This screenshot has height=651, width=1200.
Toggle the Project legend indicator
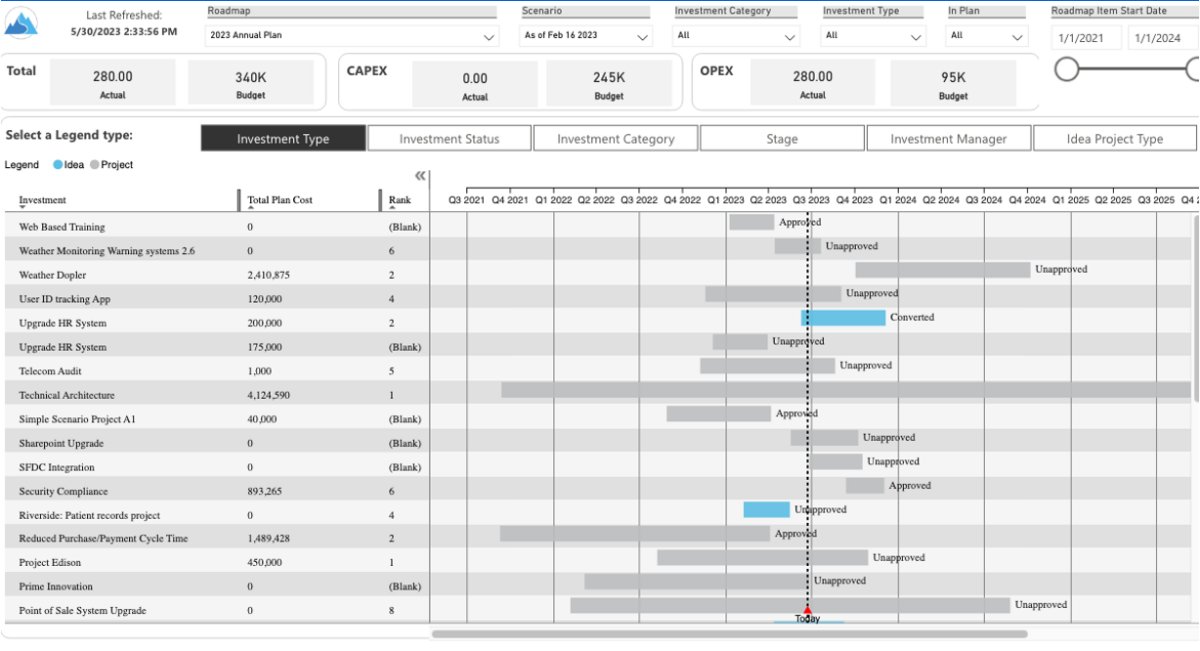click(96, 164)
